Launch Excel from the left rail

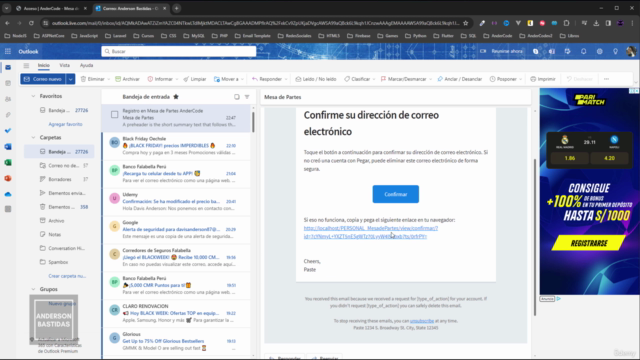(x=8, y=162)
